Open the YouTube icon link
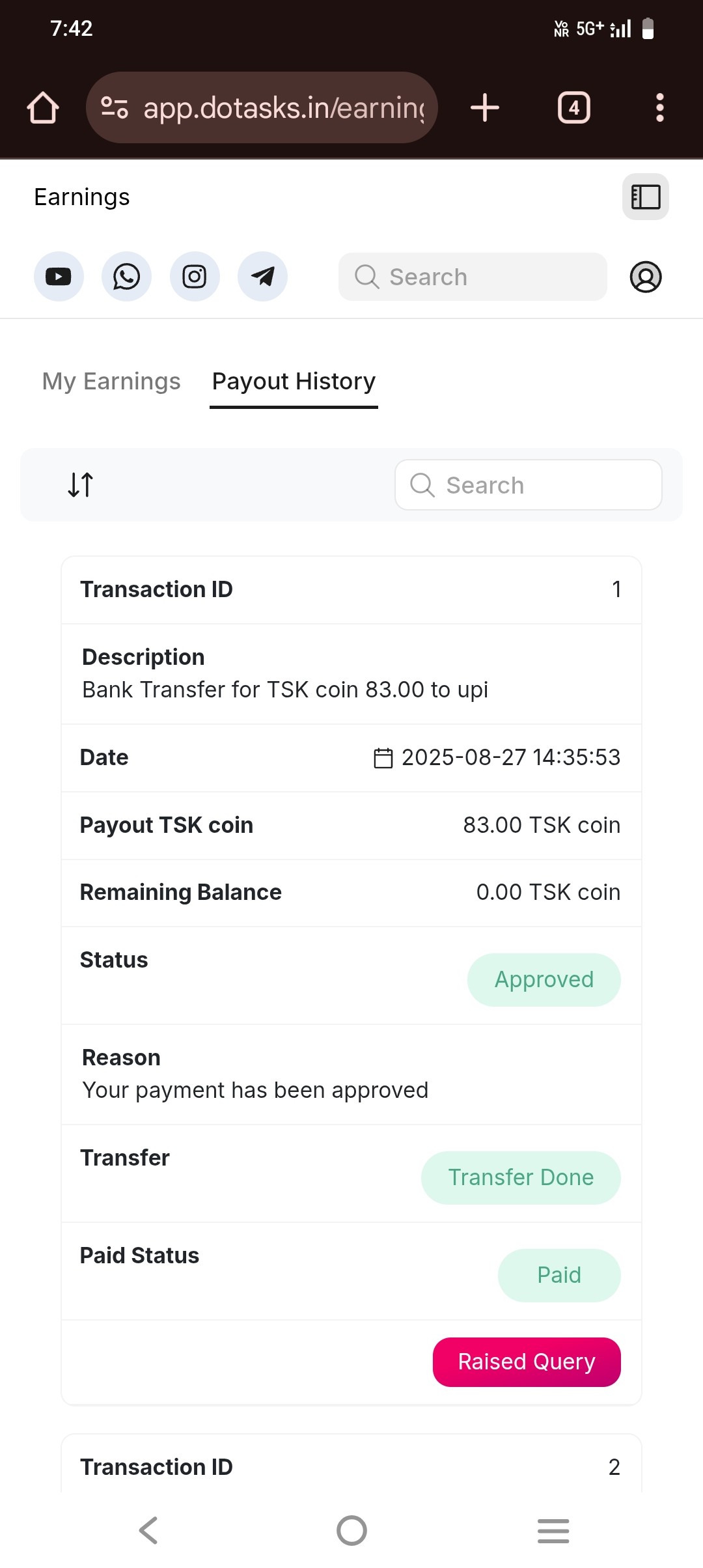 [x=59, y=277]
